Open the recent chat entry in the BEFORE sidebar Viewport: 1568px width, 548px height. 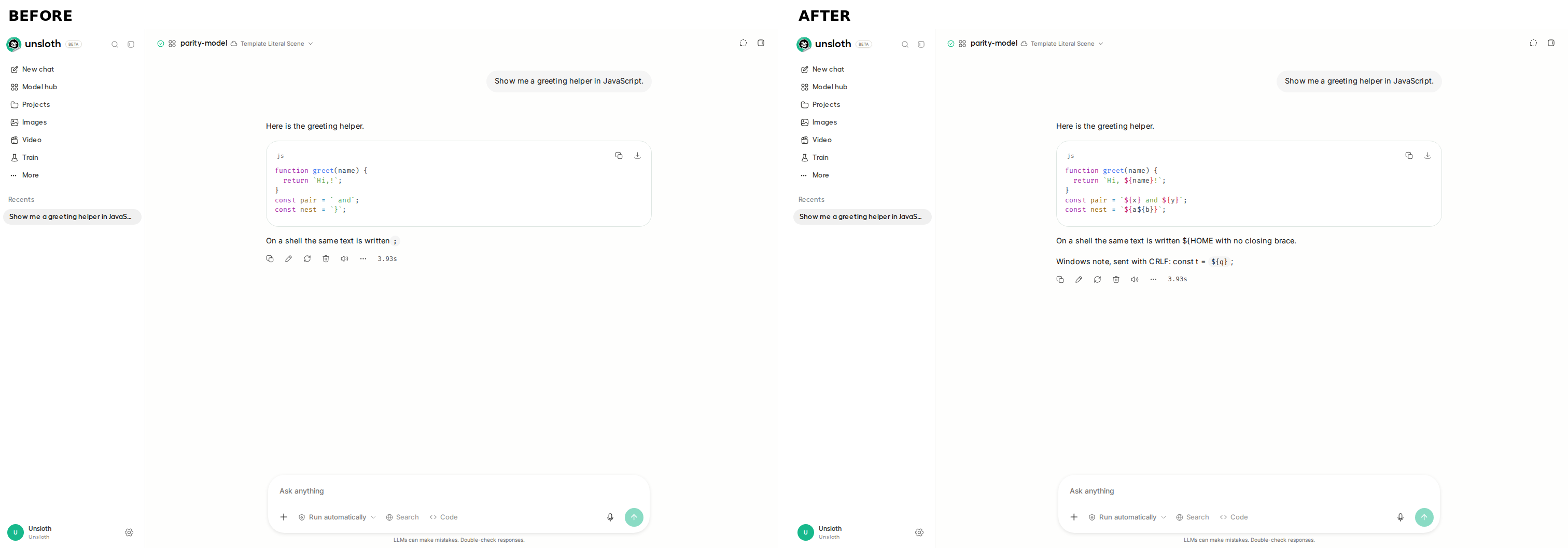tap(73, 217)
